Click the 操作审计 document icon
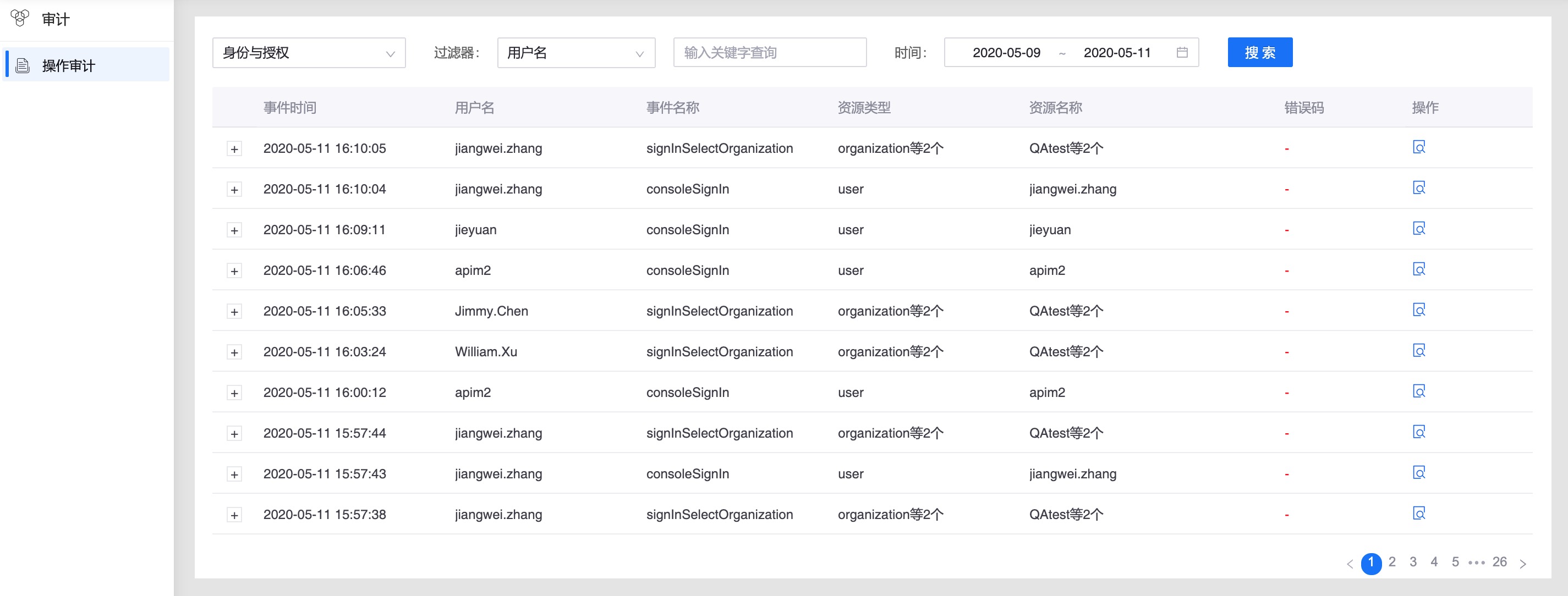Image resolution: width=1568 pixels, height=596 pixels. [23, 65]
